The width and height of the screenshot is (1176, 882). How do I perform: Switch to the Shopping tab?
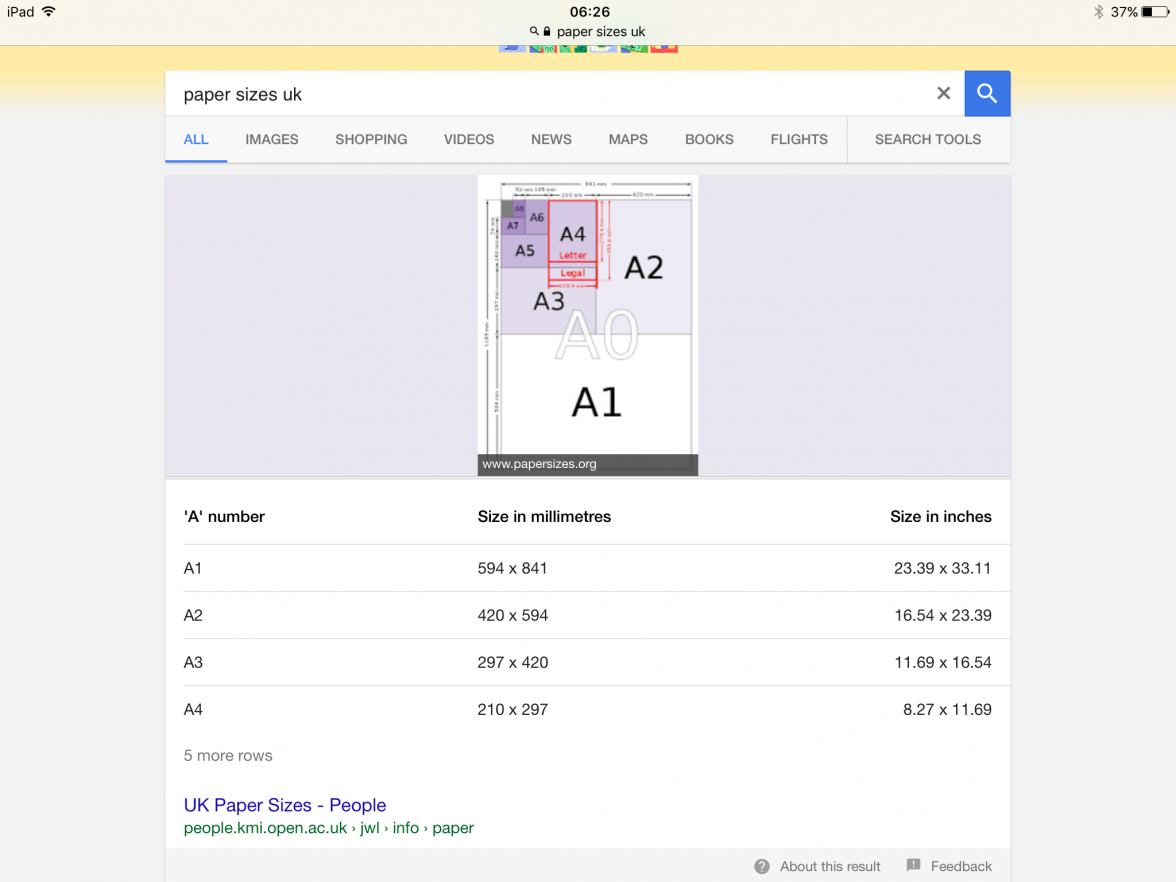pyautogui.click(x=371, y=140)
